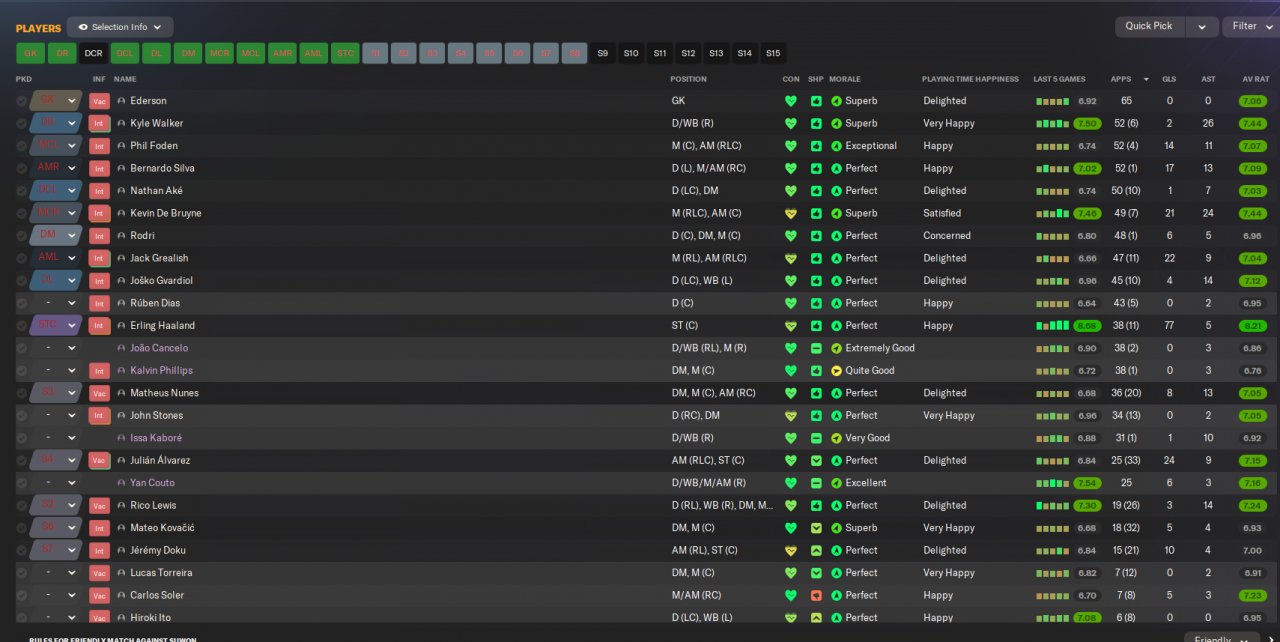This screenshot has height=642, width=1280.
Task: Click Yan Couto's last 5 games form bars
Action: pyautogui.click(x=1052, y=484)
